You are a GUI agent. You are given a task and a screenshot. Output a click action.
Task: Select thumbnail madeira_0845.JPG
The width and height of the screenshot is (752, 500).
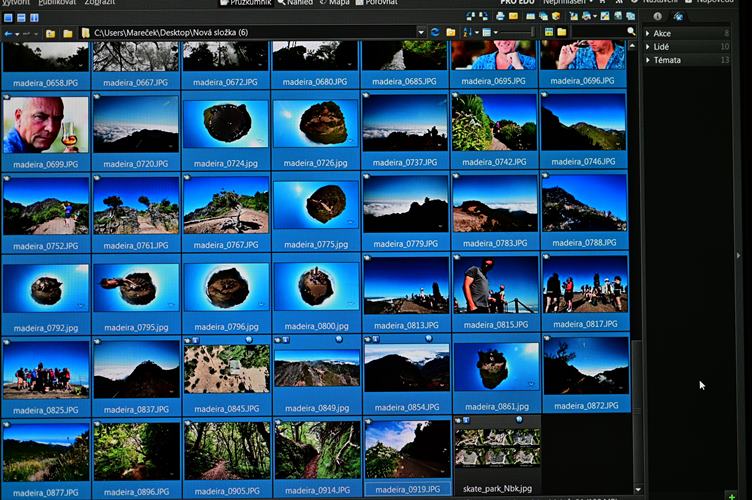pyautogui.click(x=227, y=370)
